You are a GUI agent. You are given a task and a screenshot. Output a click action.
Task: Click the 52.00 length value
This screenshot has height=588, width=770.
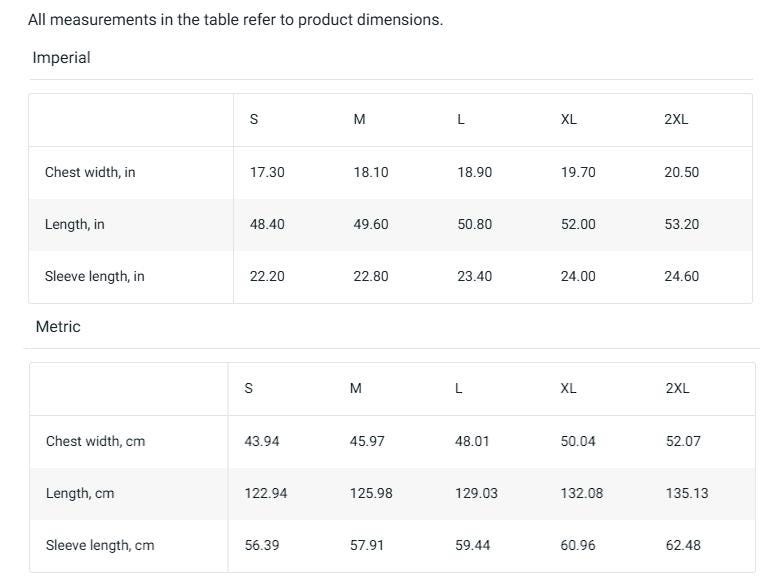[x=578, y=224]
